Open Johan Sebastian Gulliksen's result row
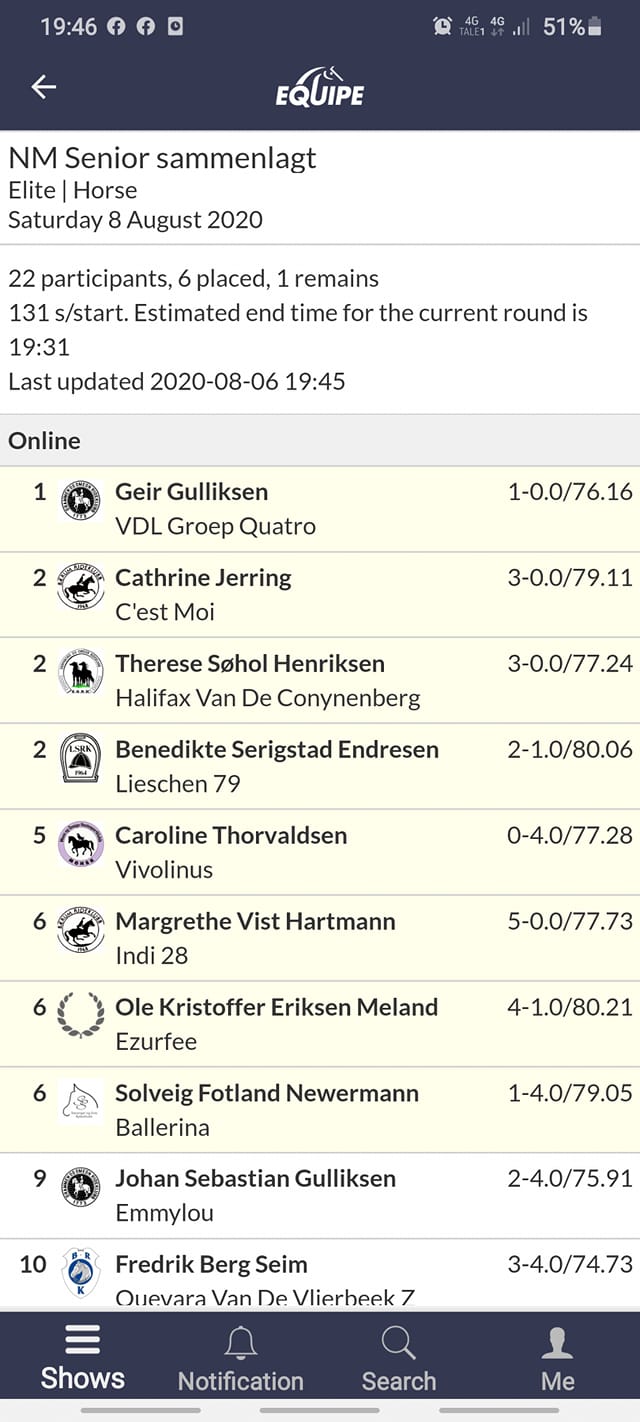Image resolution: width=640 pixels, height=1422 pixels. click(x=320, y=1195)
